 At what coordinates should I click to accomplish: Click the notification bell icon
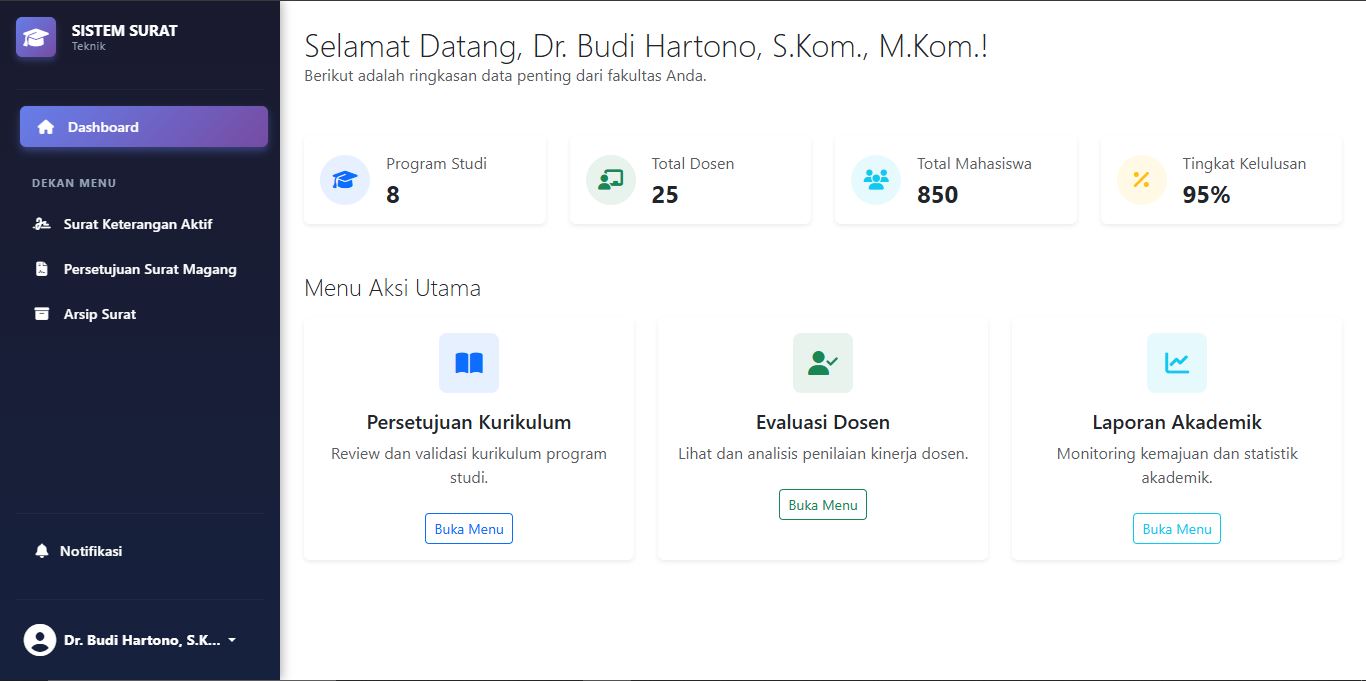click(x=42, y=551)
